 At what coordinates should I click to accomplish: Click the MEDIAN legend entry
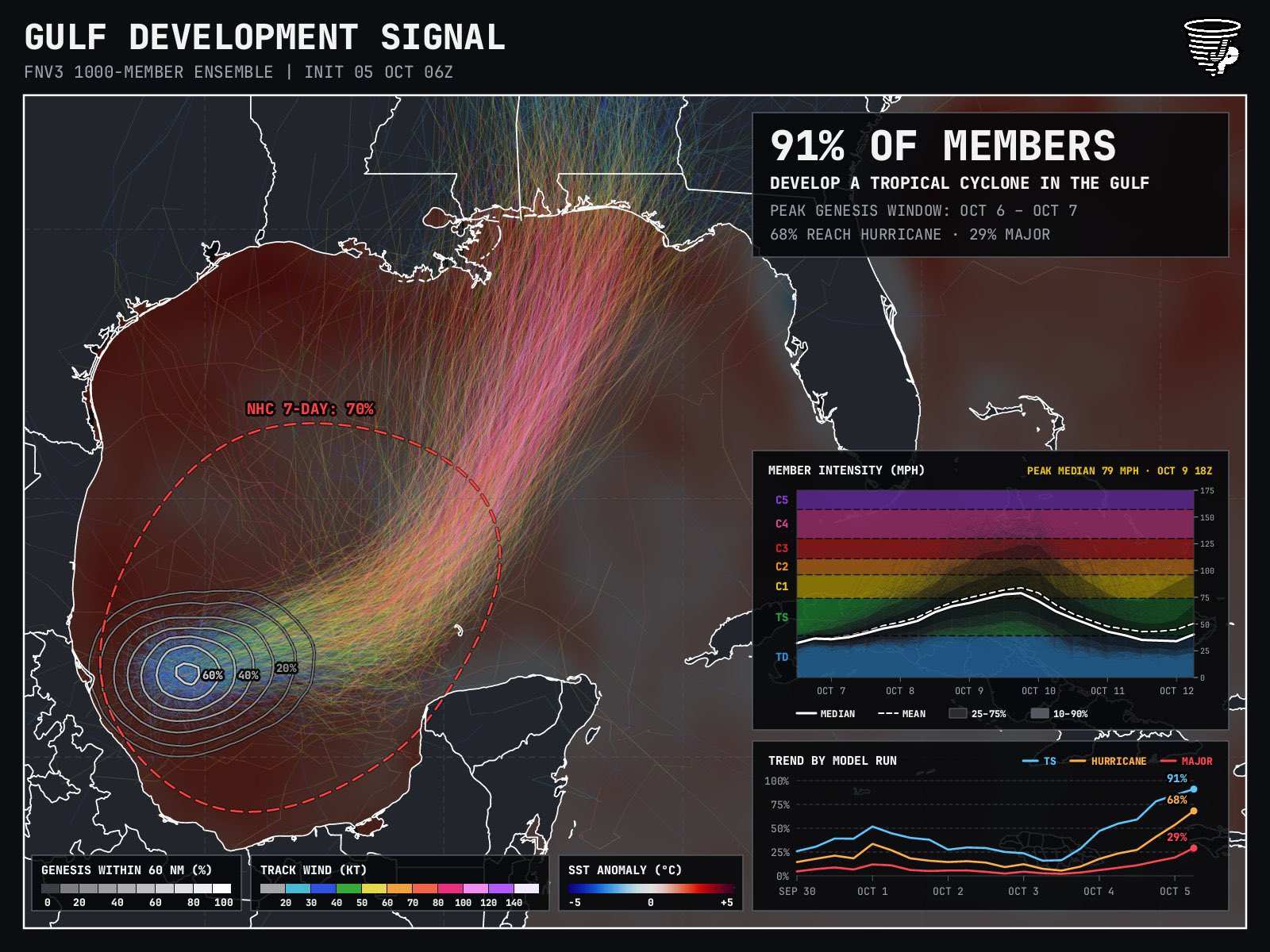825,714
